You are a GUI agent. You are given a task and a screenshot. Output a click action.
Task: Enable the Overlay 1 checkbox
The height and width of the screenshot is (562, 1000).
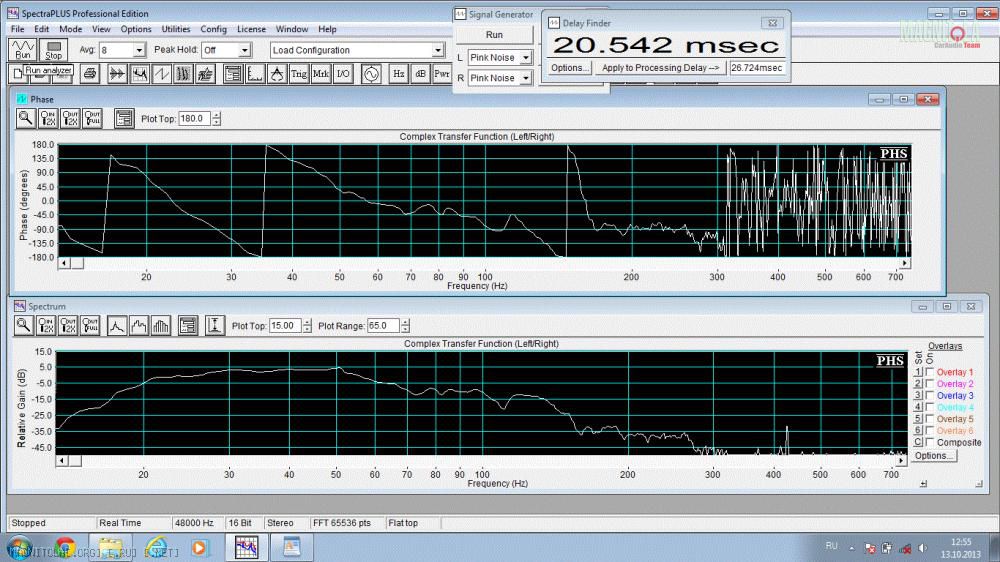click(930, 372)
